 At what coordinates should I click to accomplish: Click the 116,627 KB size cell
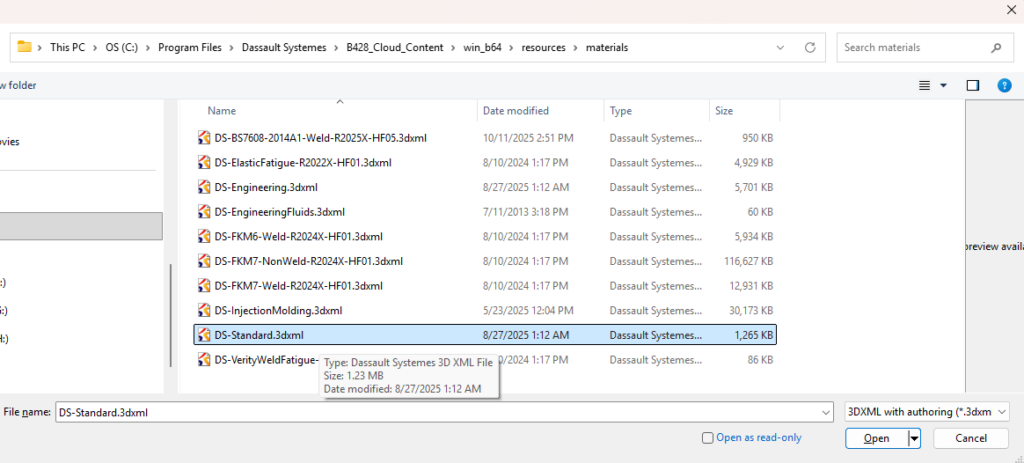[x=747, y=261]
